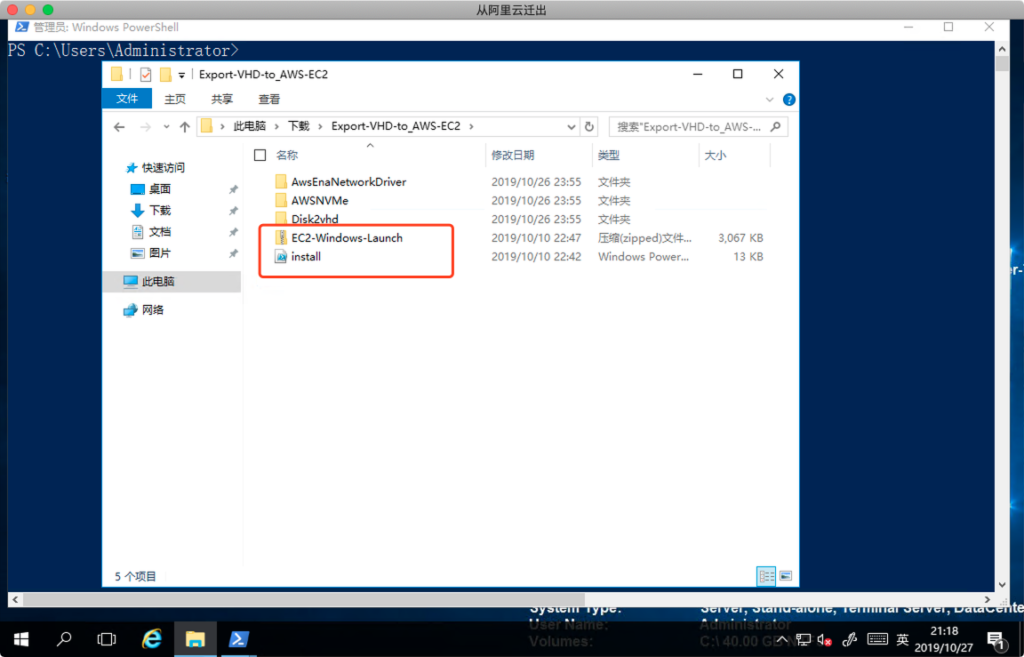Screen dimensions: 1024x657
Task: Switch to the 查看 ribbon tab
Action: [269, 99]
